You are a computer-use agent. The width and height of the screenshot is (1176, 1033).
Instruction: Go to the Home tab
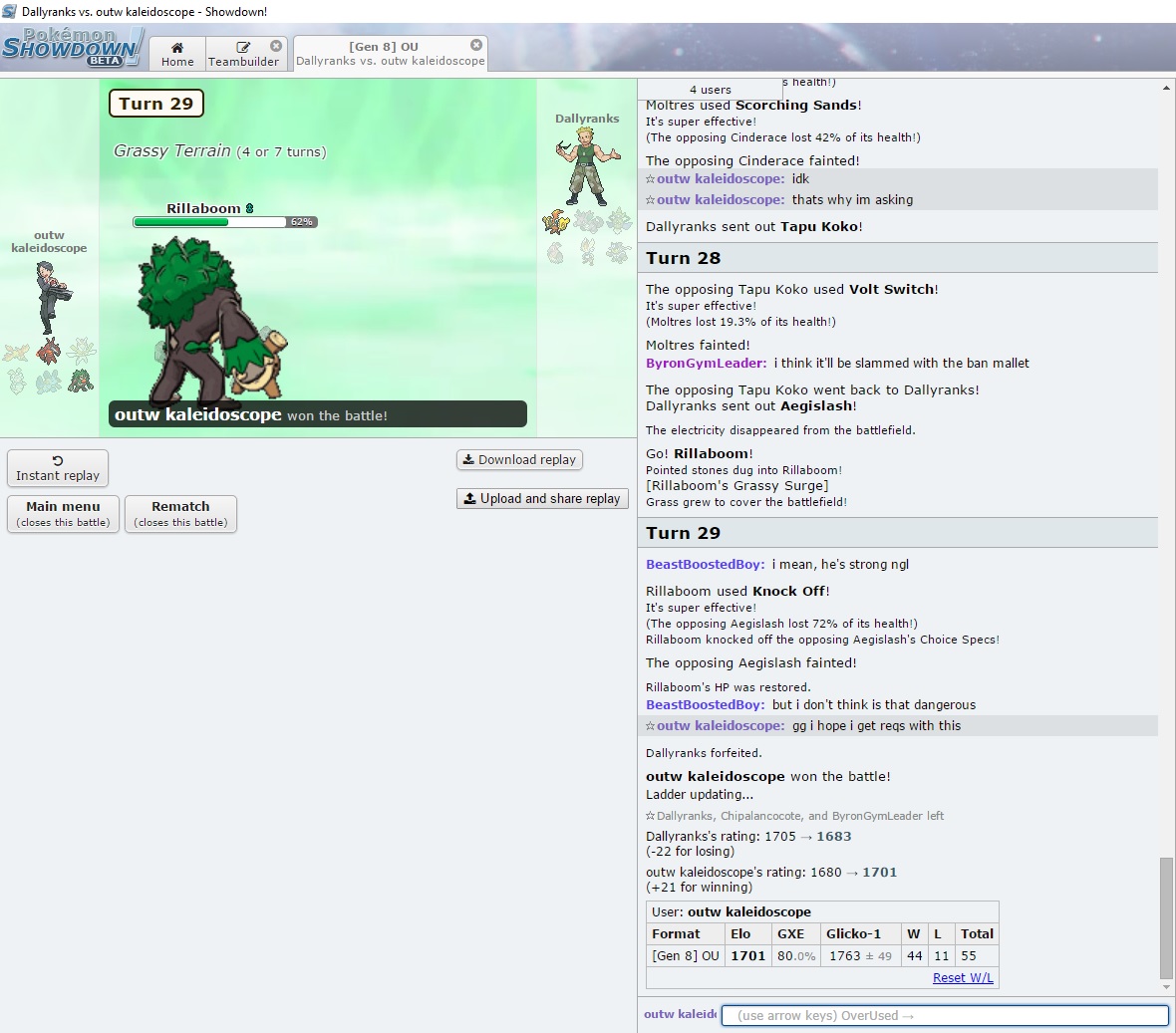[x=177, y=54]
